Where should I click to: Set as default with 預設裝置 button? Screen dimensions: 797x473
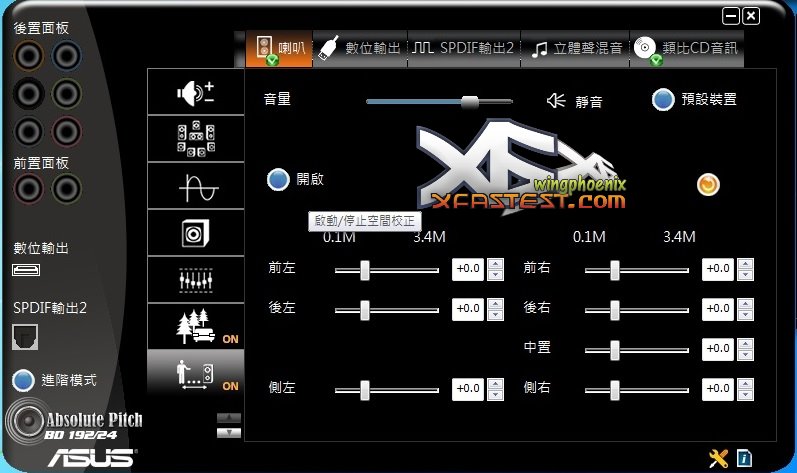point(663,100)
